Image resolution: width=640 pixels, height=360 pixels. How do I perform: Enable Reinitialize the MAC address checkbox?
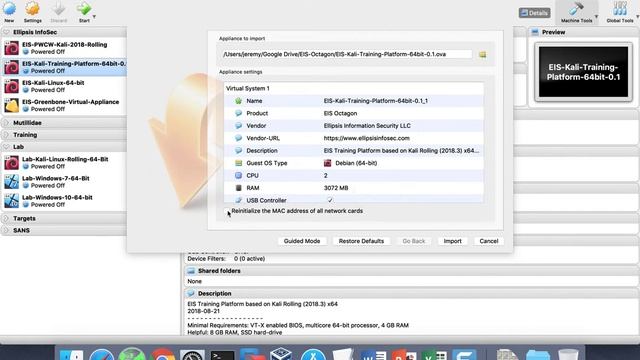point(228,211)
